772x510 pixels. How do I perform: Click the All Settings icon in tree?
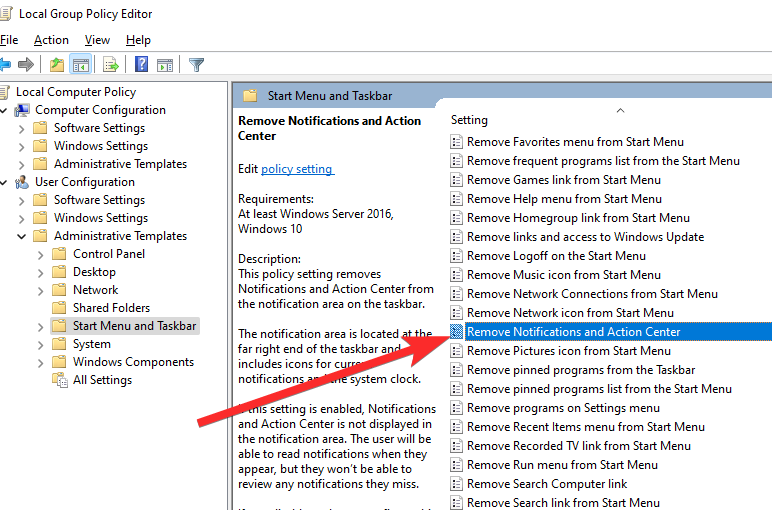tap(60, 380)
